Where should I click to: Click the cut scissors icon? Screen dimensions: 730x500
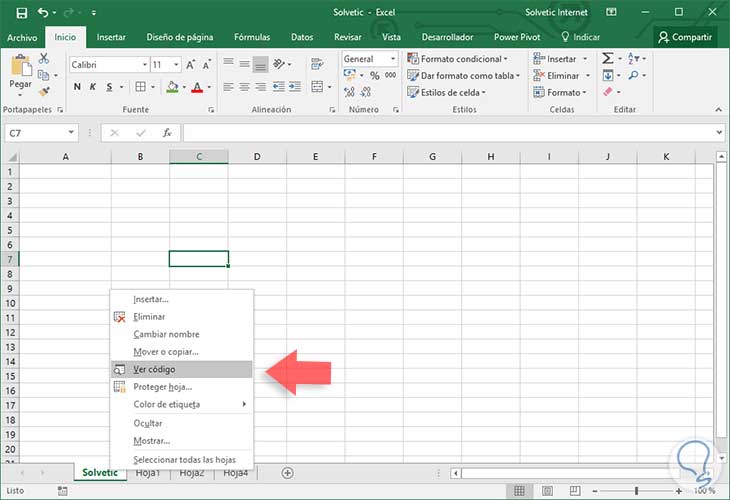45,59
